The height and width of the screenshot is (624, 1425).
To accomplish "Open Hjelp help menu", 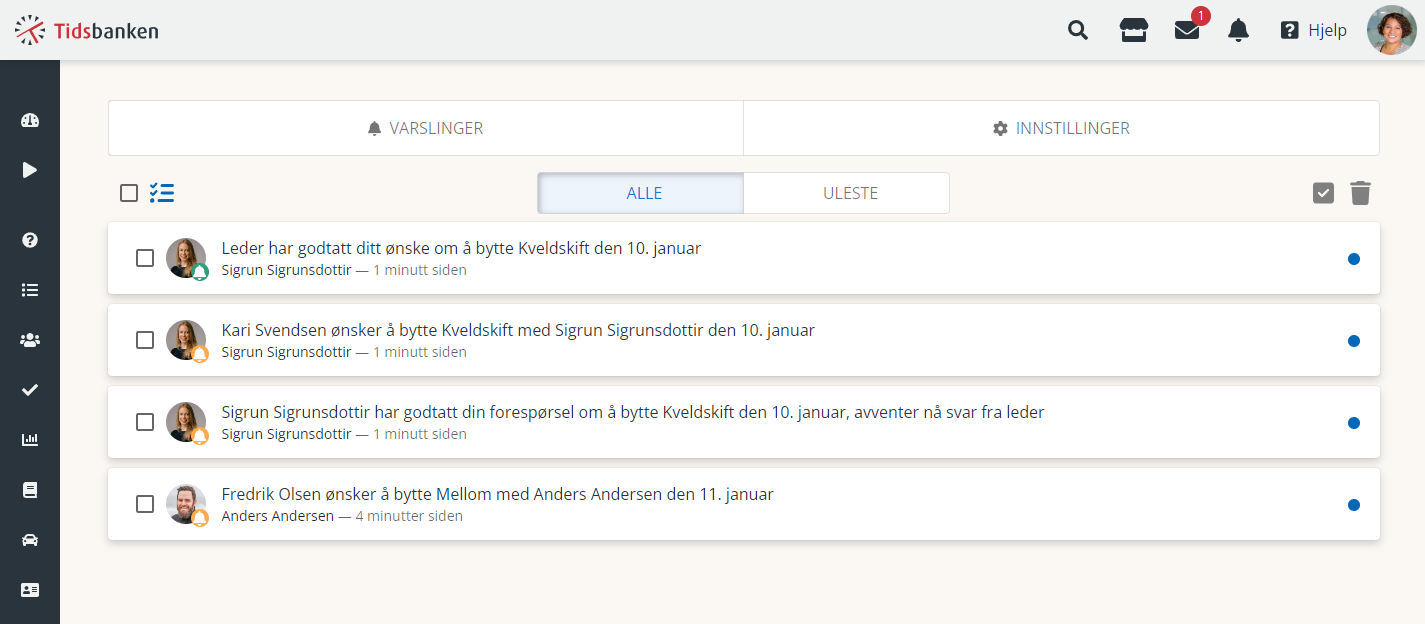I will (x=1314, y=30).
